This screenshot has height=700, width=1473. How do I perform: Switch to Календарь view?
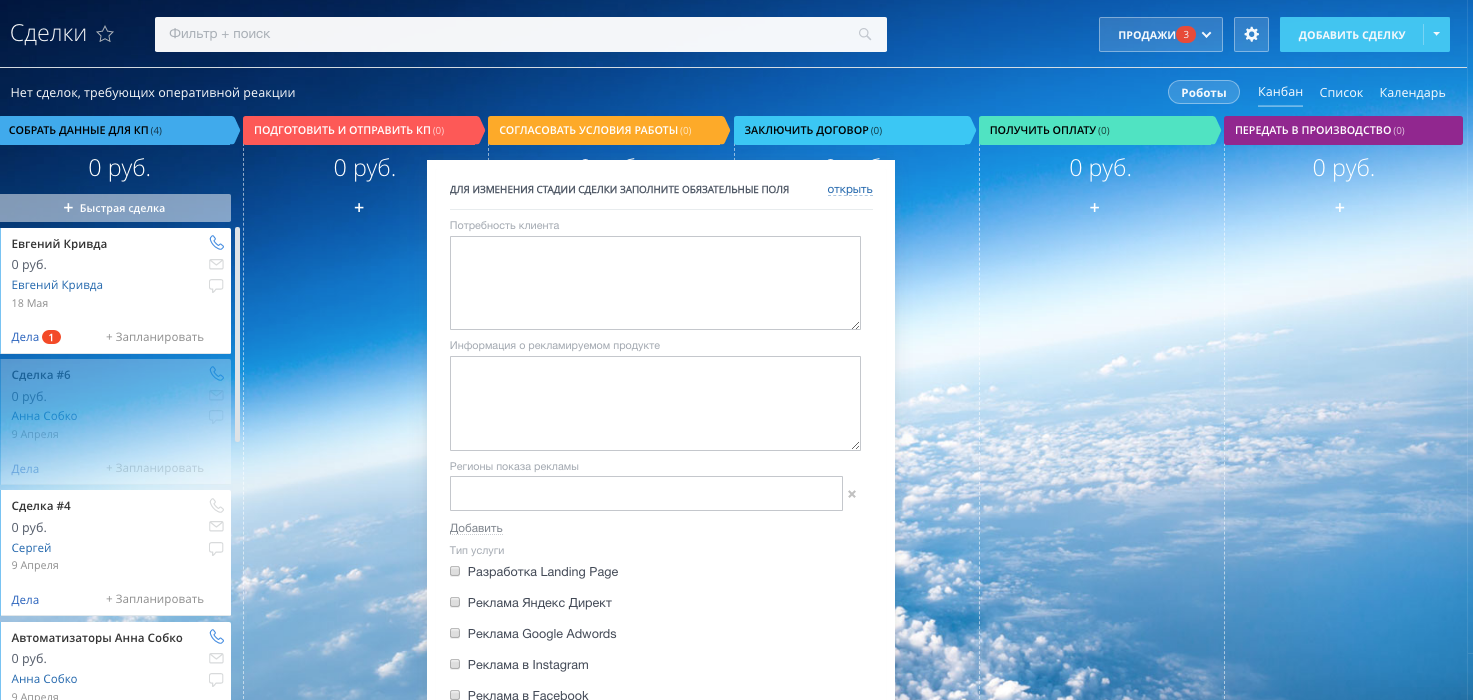click(x=1412, y=92)
